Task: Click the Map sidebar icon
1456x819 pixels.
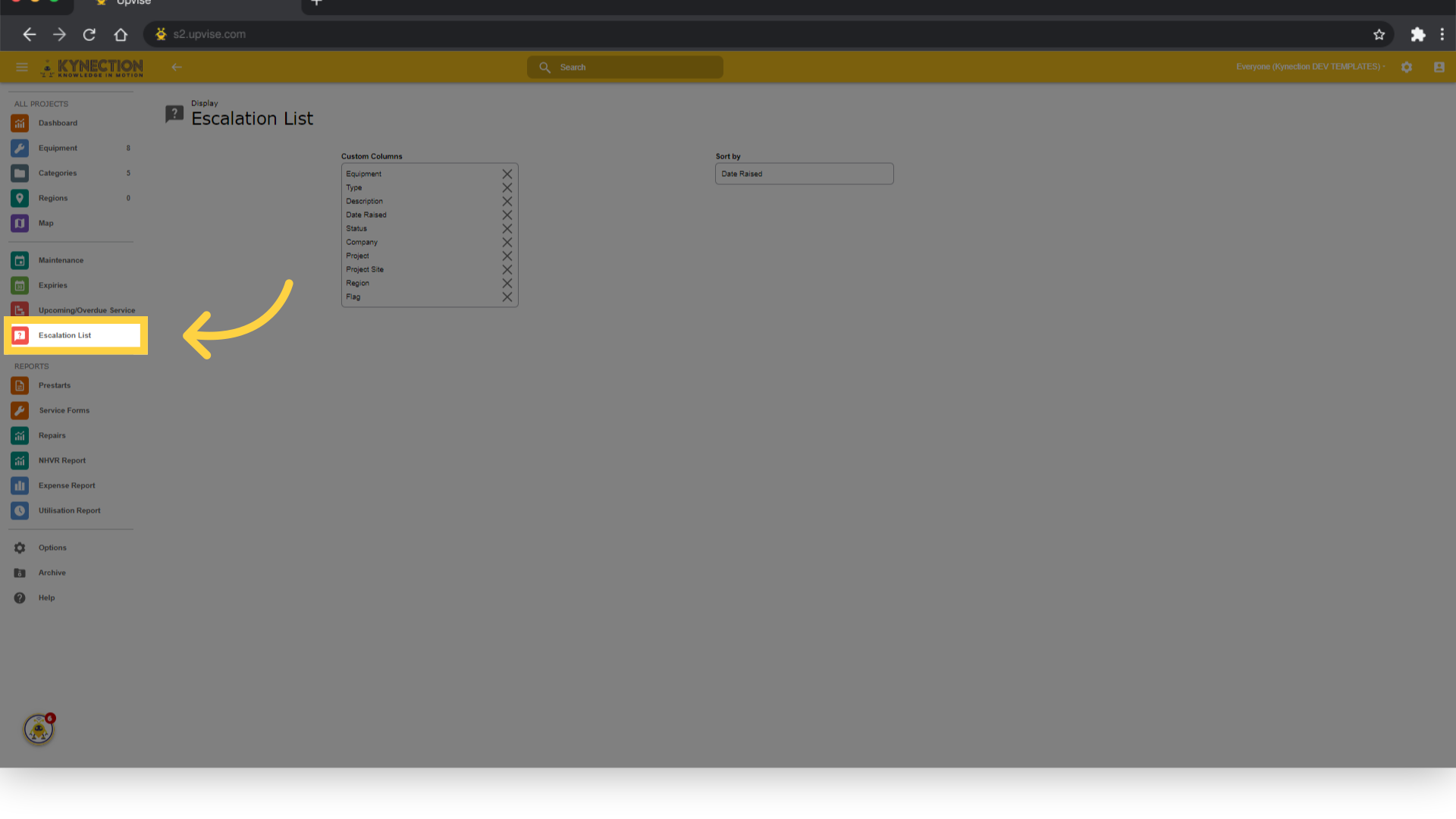Action: click(x=20, y=223)
